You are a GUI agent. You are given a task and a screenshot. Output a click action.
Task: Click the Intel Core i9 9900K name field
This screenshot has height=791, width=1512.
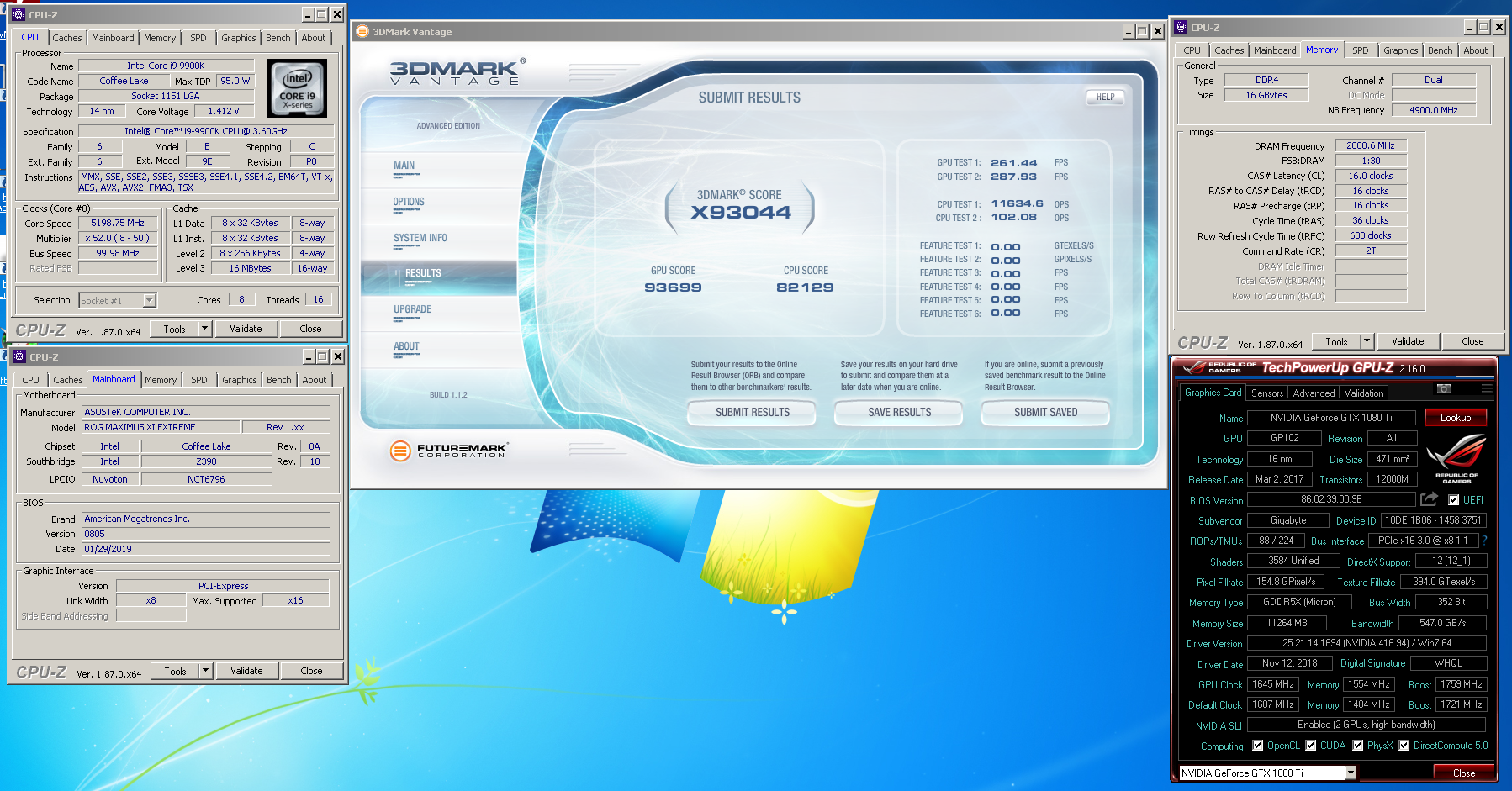166,66
